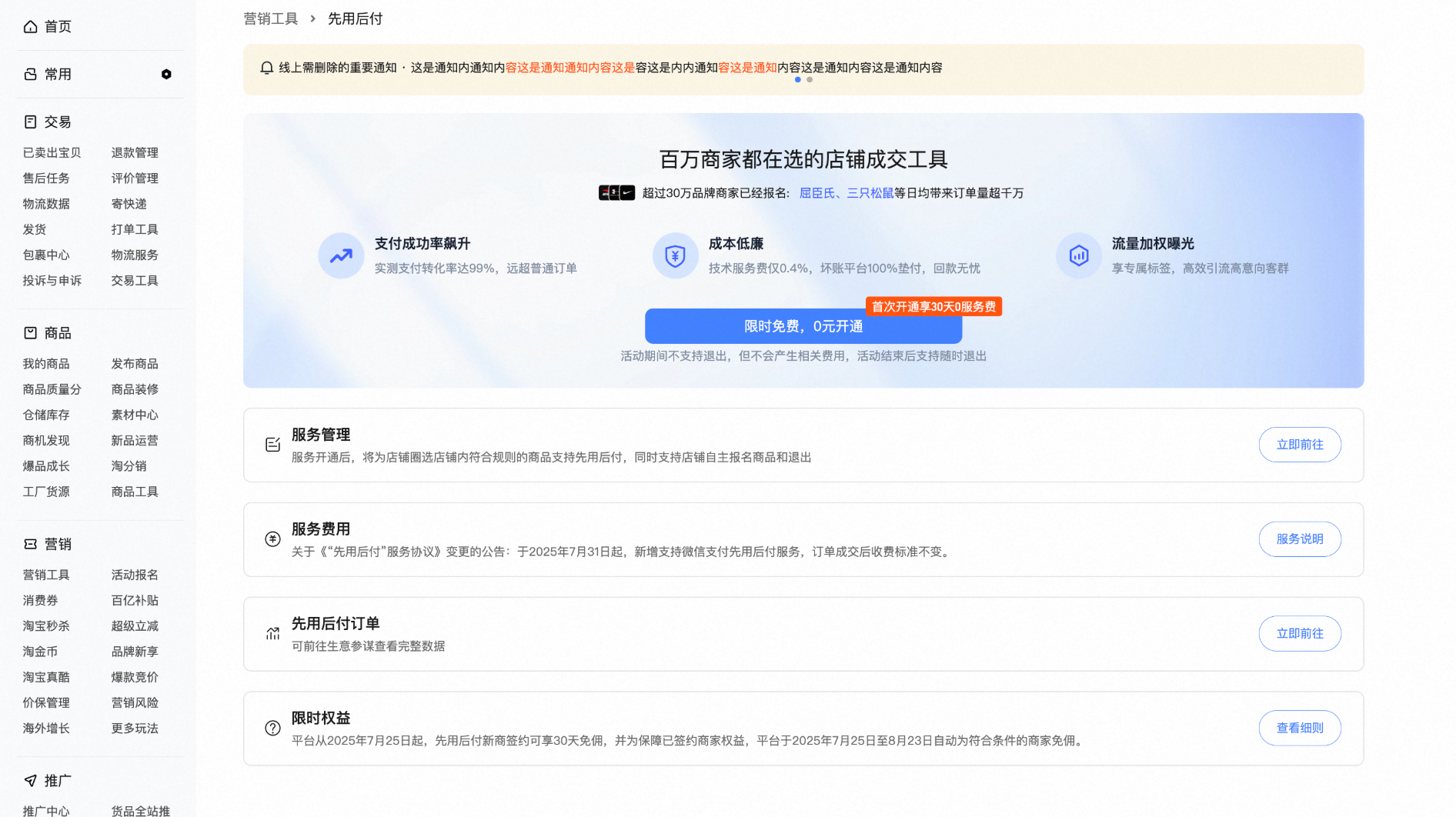Click the notification bell icon
1456x817 pixels.
click(266, 68)
